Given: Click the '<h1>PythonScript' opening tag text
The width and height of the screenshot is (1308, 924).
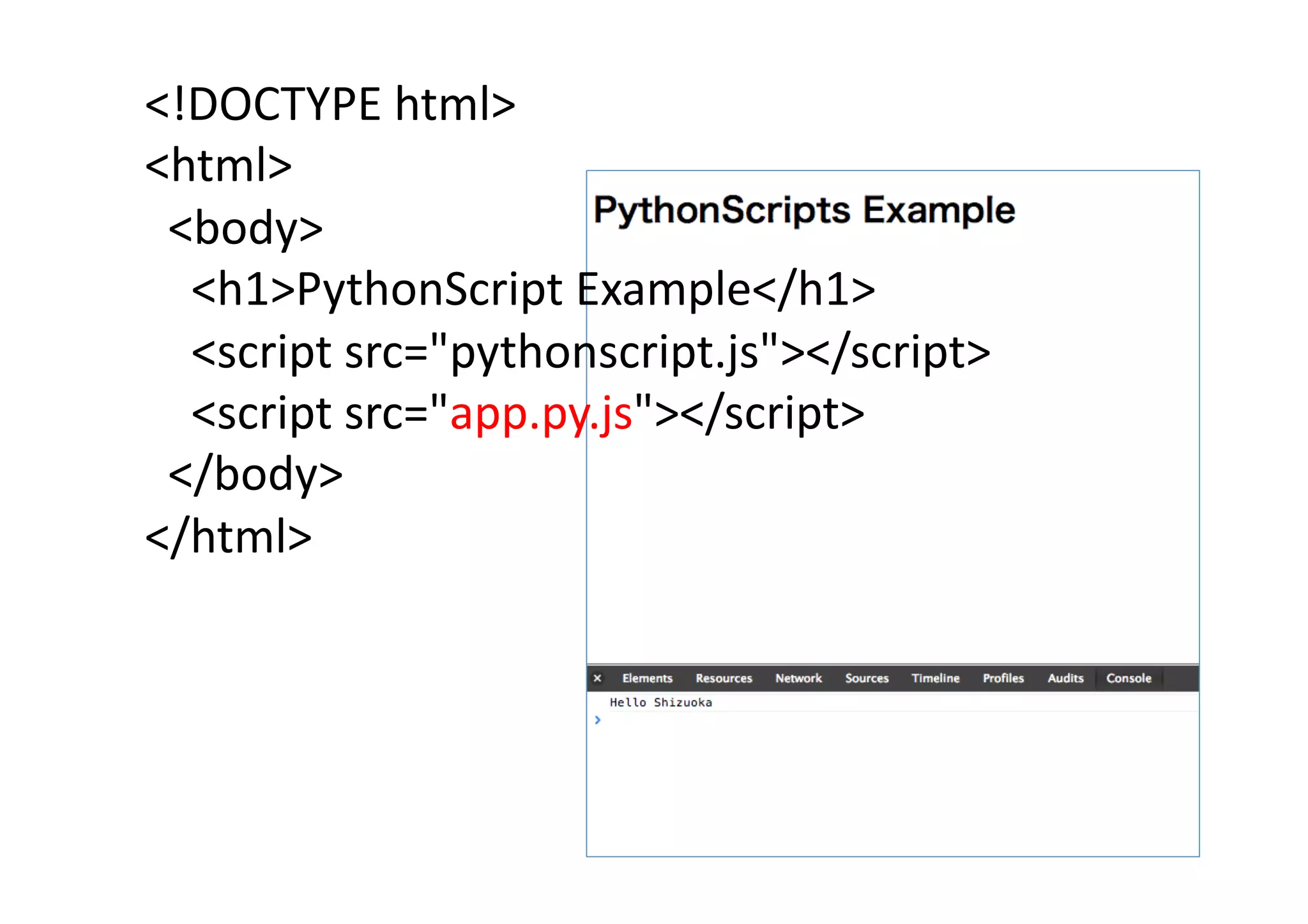Looking at the screenshot, I should tap(377, 289).
